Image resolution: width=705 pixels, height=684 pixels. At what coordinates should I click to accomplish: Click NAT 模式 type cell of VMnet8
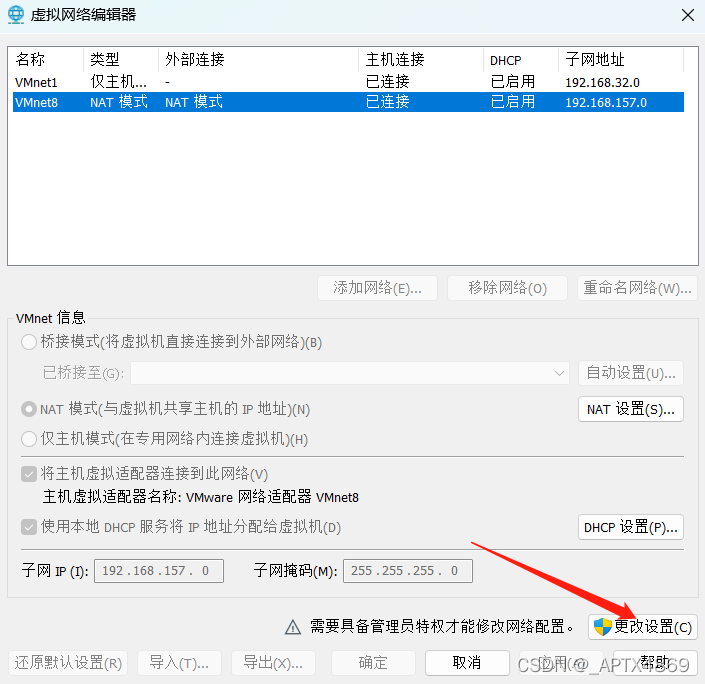[x=119, y=102]
